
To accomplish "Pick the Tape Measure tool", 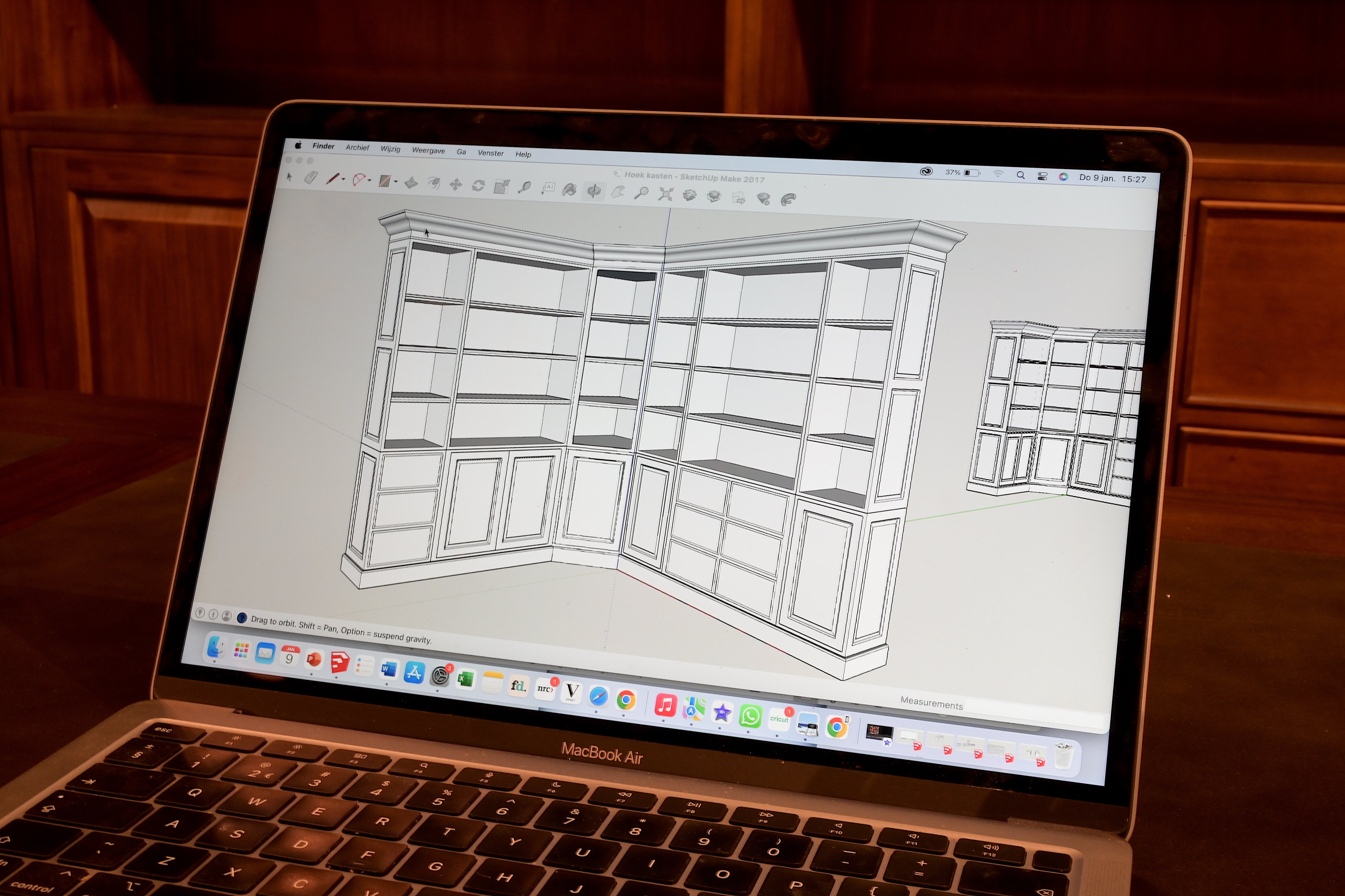I will point(524,187).
